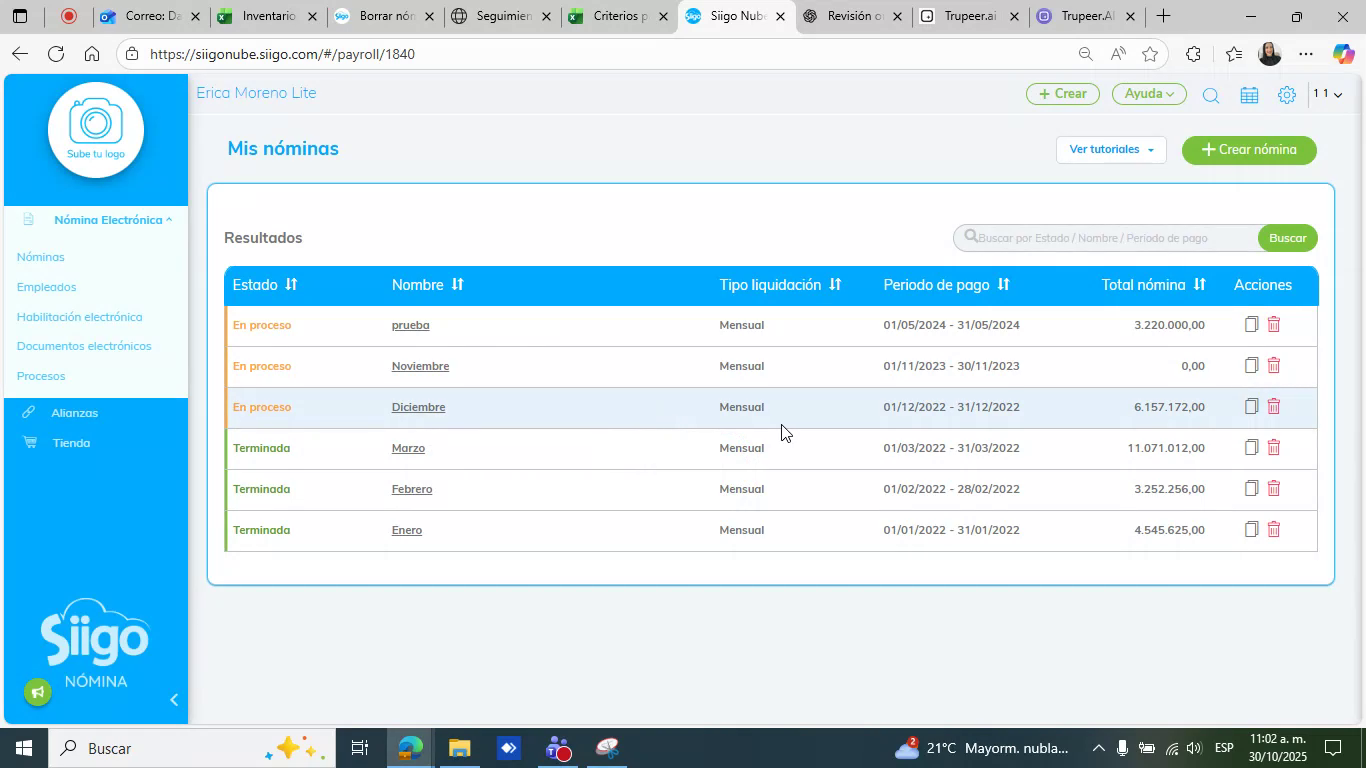1366x768 pixels.
Task: Copy the Noviembre payroll
Action: click(1251, 365)
